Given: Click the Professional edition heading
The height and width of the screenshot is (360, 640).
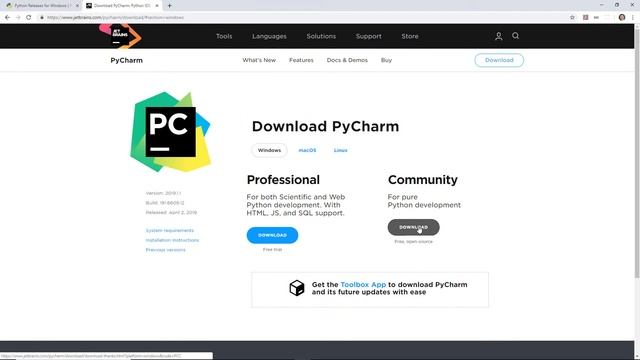Looking at the screenshot, I should click(283, 180).
